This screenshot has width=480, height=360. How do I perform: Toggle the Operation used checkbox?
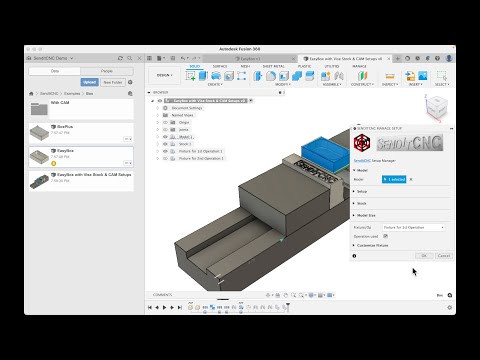385,236
